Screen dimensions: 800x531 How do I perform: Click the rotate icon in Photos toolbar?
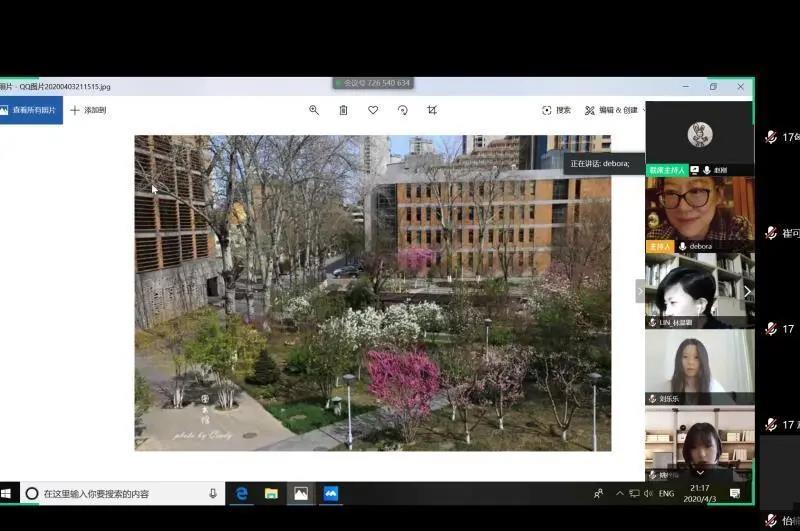pyautogui.click(x=402, y=110)
